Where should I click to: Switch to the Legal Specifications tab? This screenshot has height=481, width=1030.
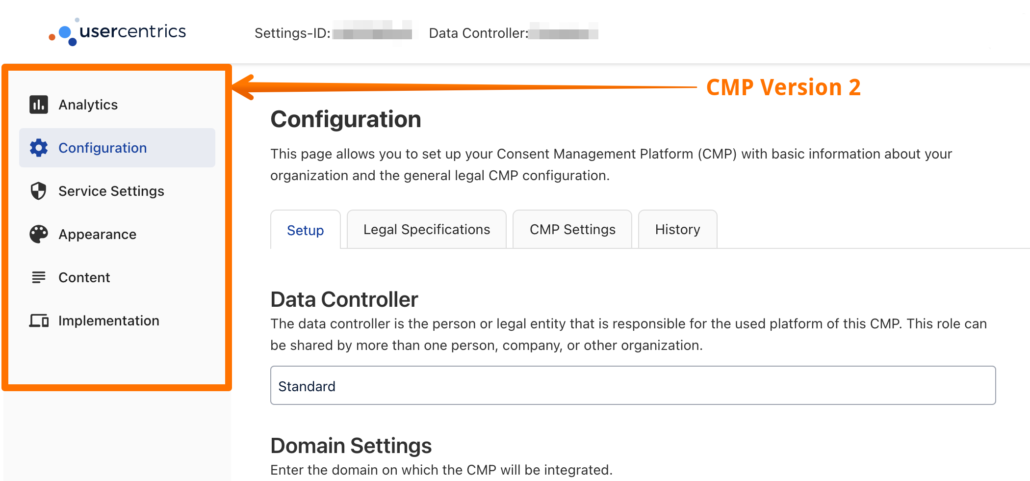click(426, 229)
